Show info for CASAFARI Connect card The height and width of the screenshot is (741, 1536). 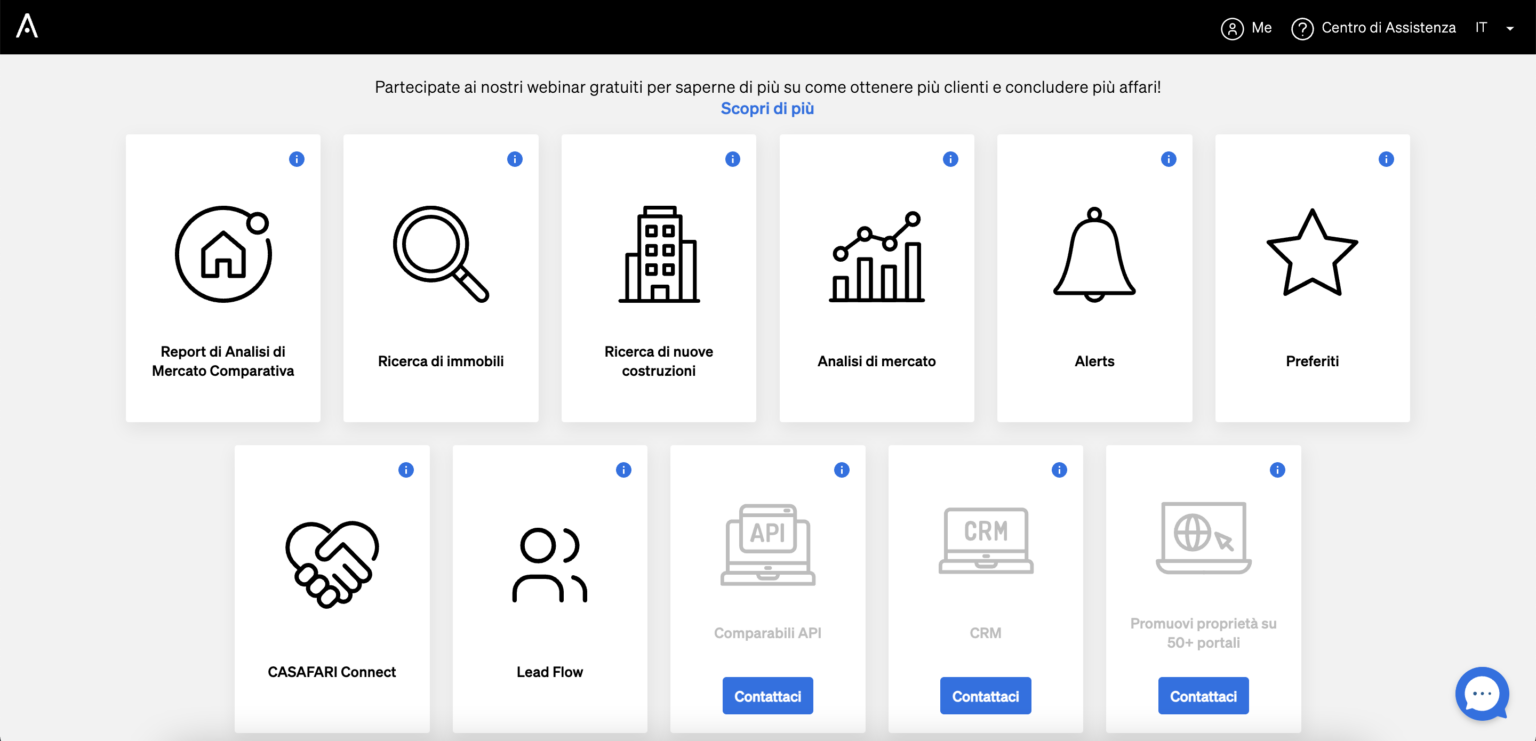point(406,470)
